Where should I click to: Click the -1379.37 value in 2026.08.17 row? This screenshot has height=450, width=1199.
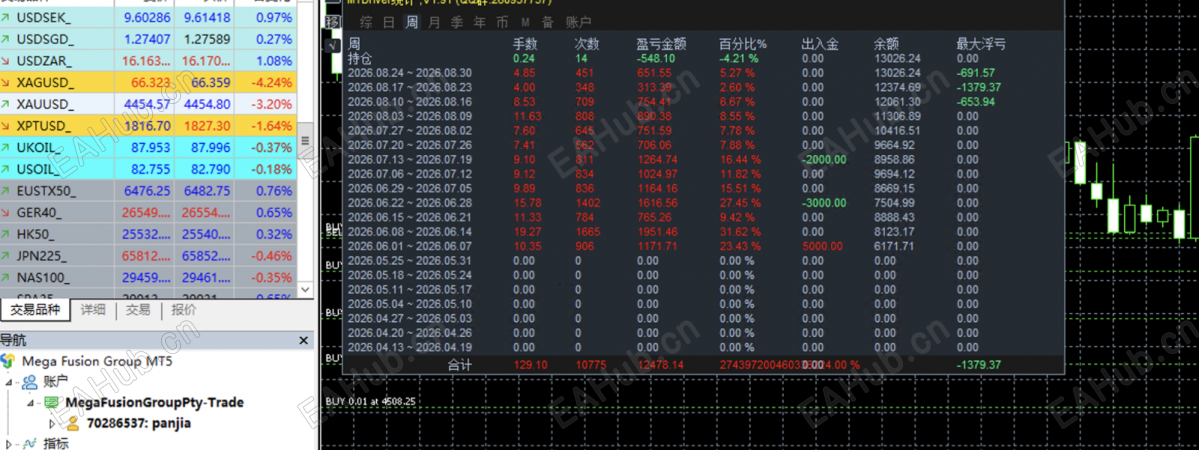click(x=980, y=87)
